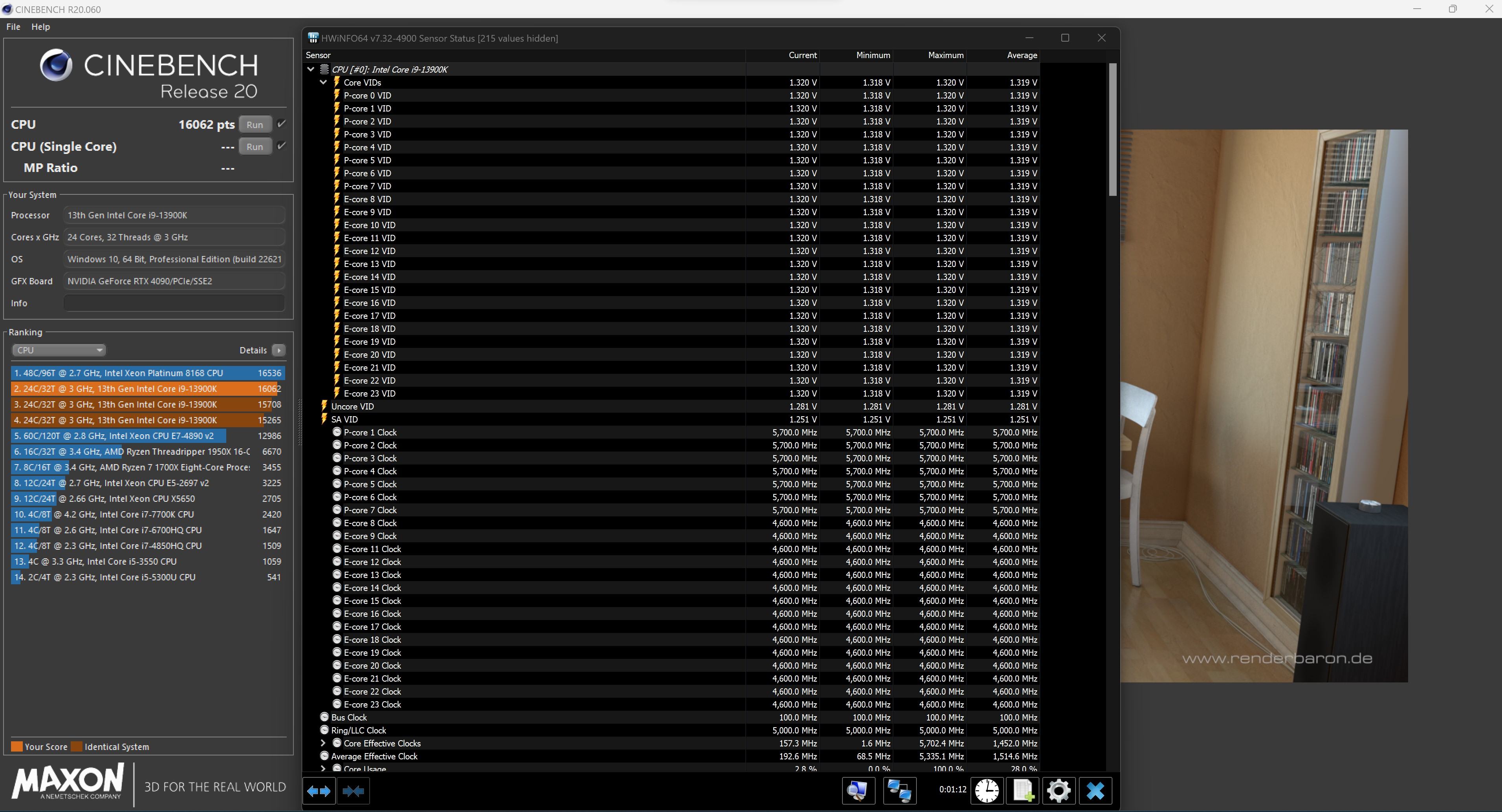1502x812 pixels.
Task: Click the Average column header
Action: point(1003,55)
